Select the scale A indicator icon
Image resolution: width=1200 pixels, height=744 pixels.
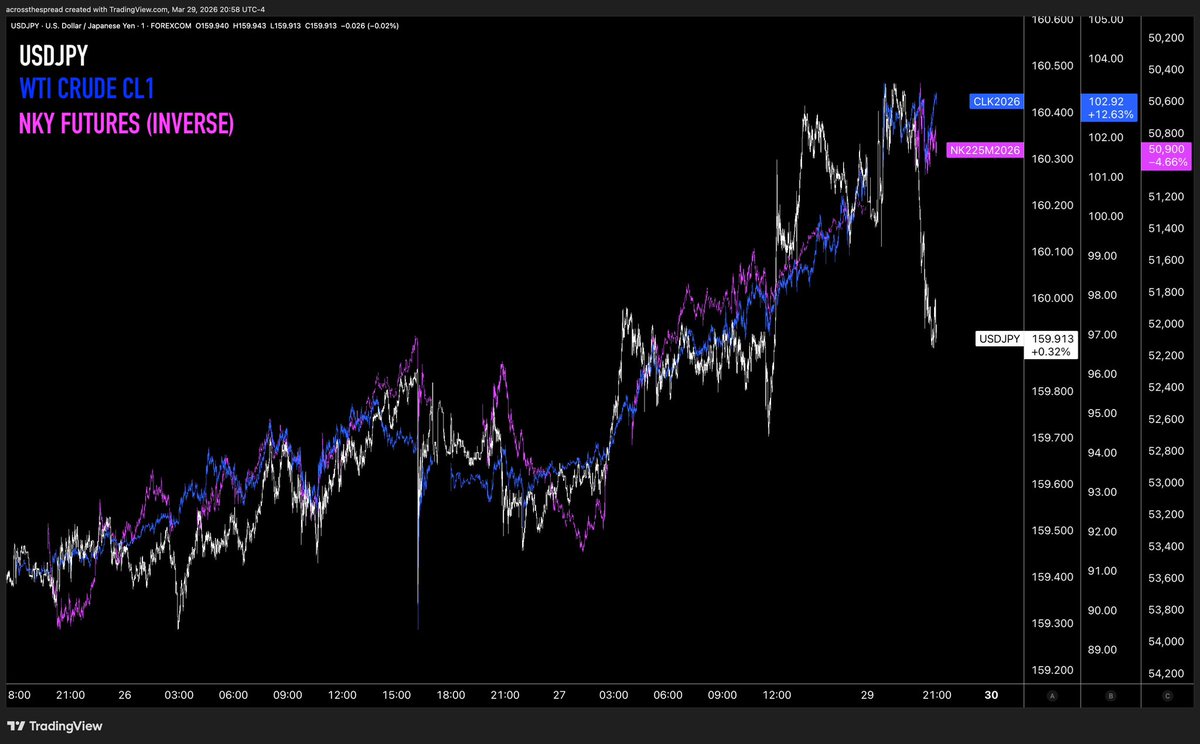pos(1052,694)
